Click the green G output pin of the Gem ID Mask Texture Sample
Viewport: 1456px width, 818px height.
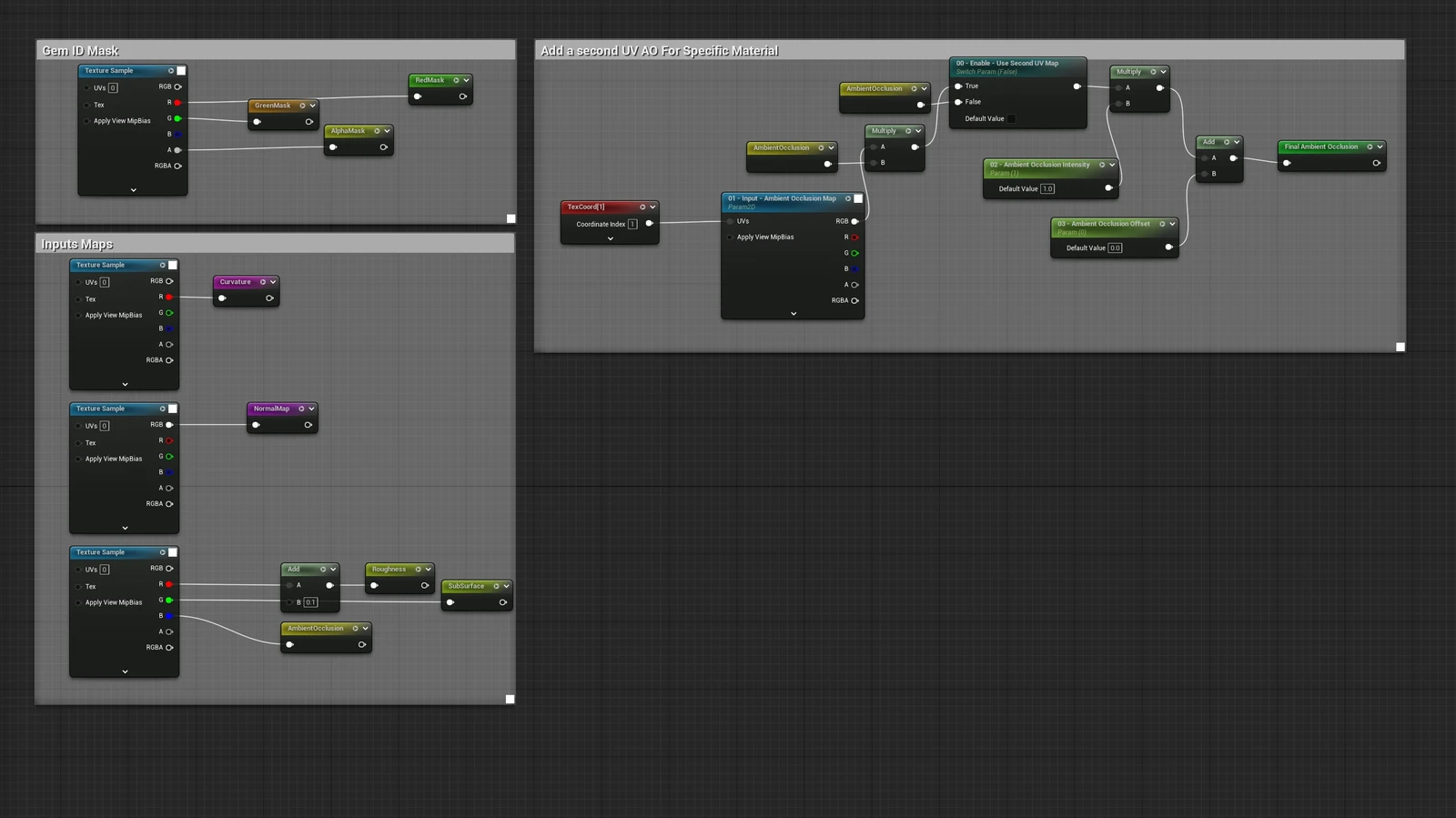[177, 118]
